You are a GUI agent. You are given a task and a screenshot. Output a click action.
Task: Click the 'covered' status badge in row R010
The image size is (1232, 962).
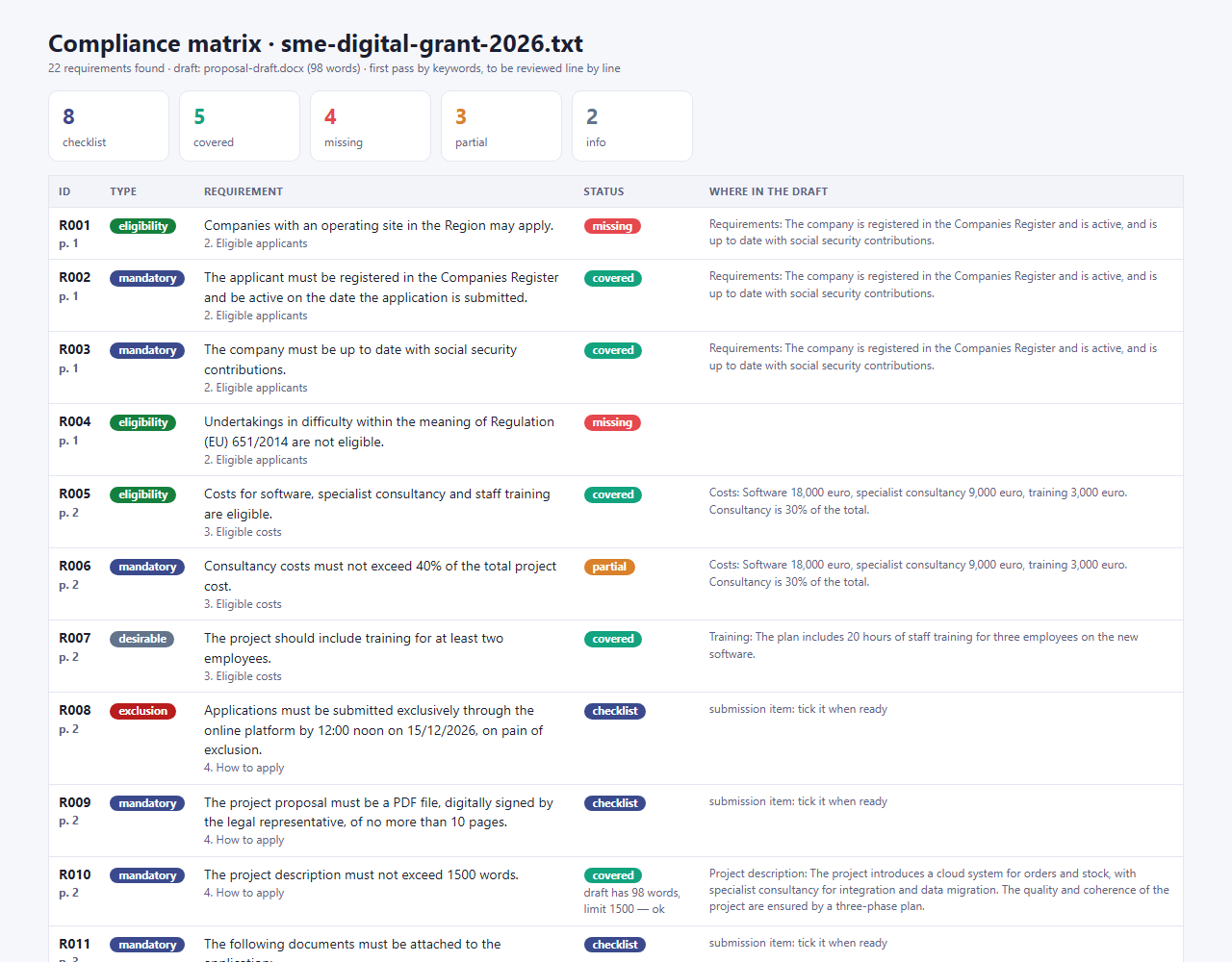(613, 875)
